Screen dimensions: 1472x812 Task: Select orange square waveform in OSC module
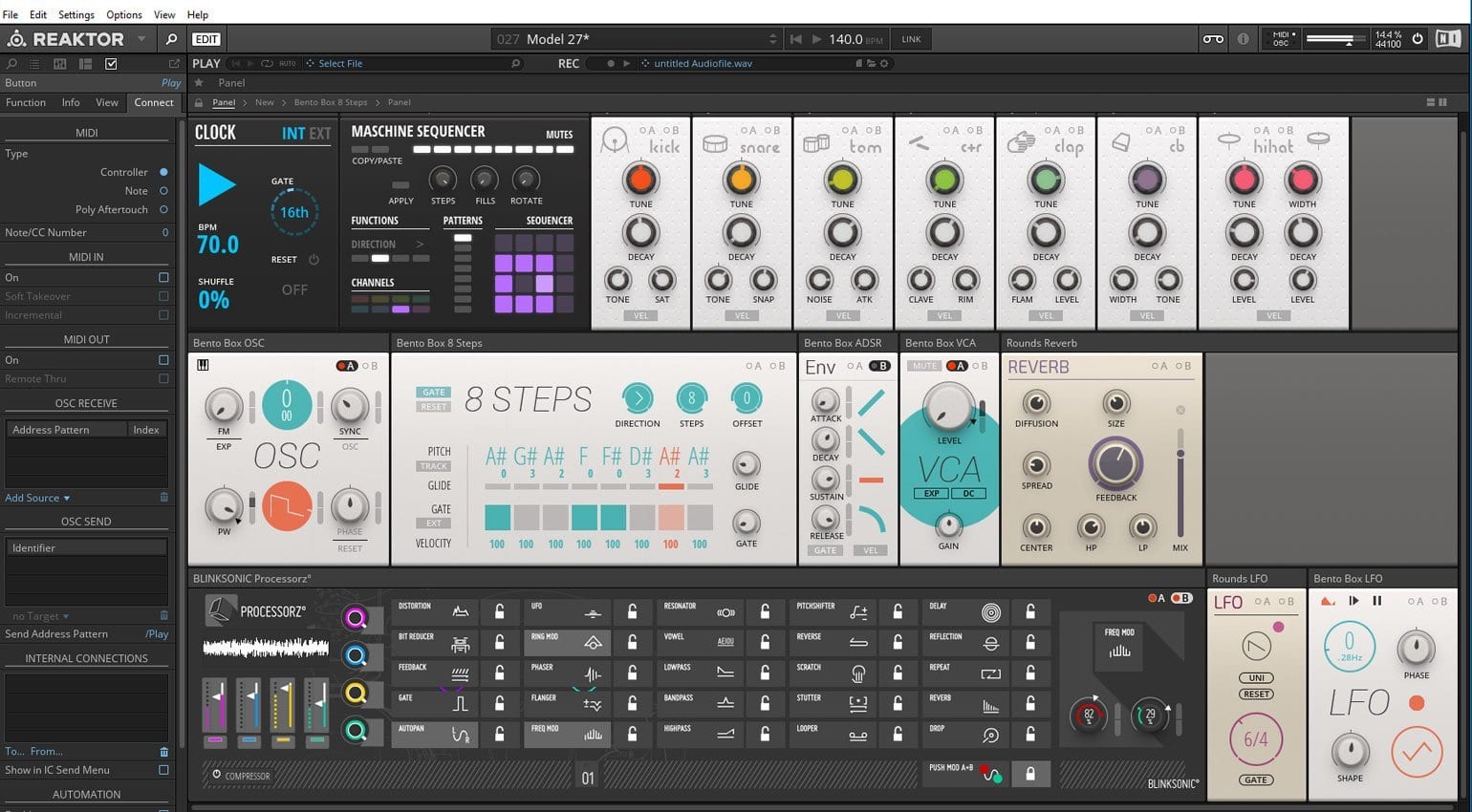point(287,505)
